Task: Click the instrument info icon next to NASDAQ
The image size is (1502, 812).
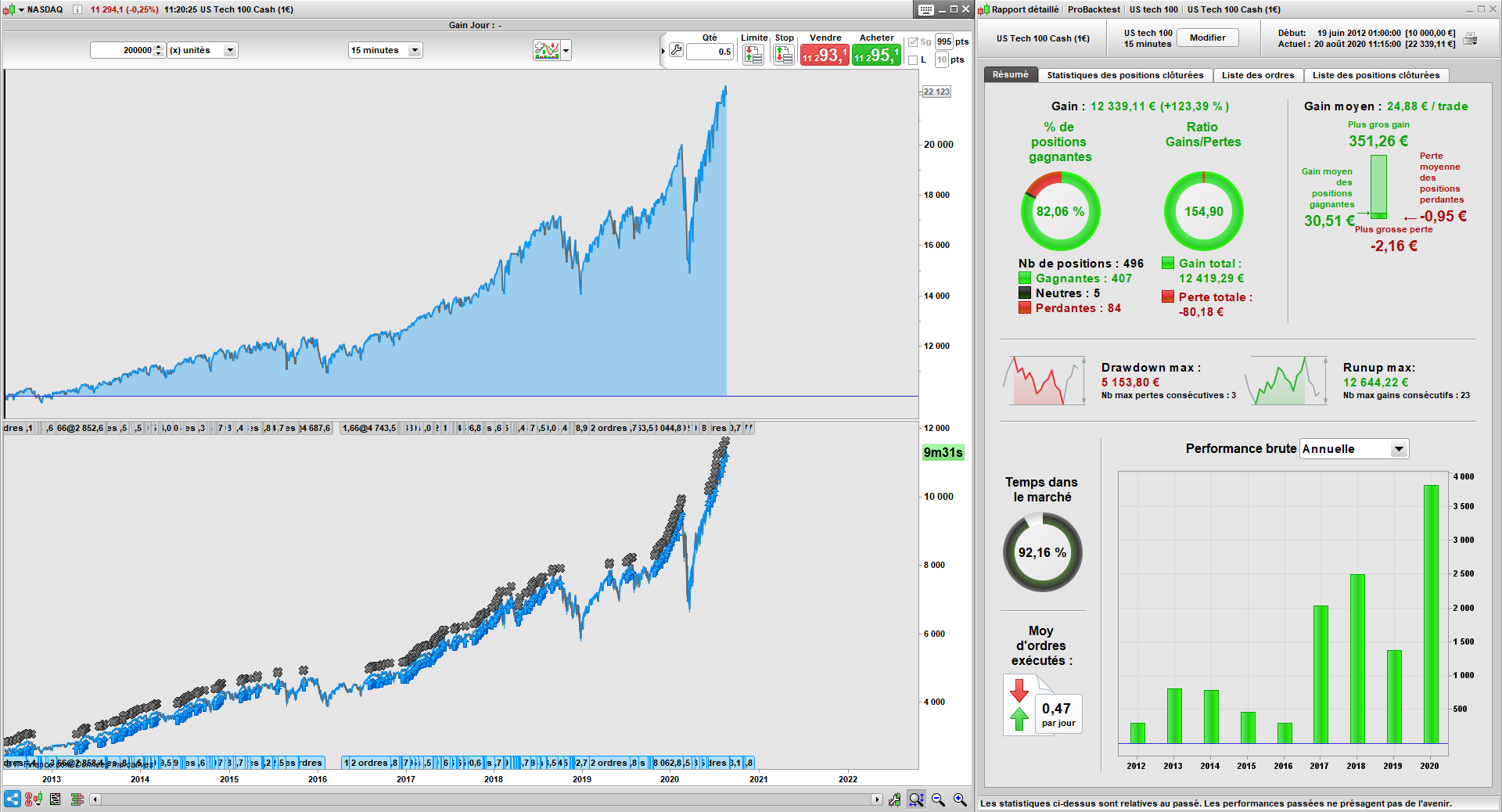Action: (77, 9)
